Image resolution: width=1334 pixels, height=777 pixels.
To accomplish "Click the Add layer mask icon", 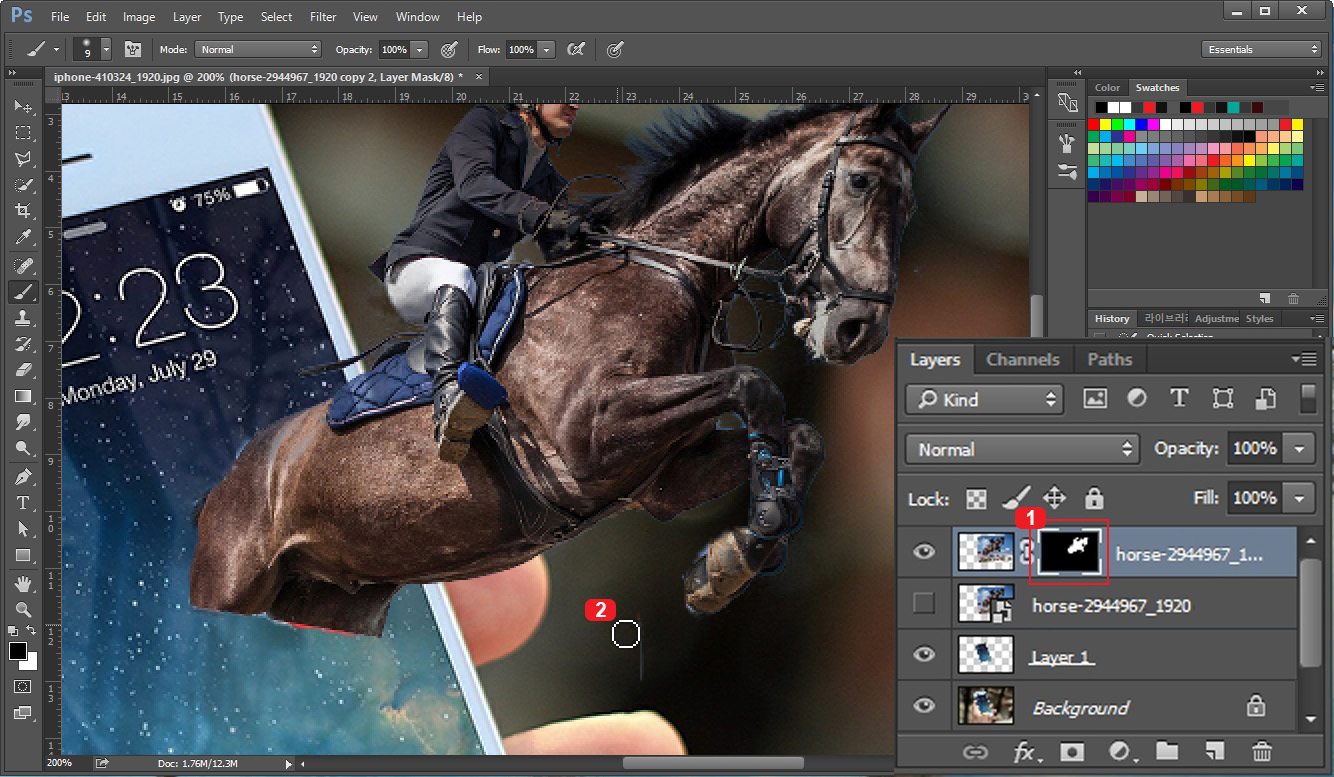I will [1071, 750].
